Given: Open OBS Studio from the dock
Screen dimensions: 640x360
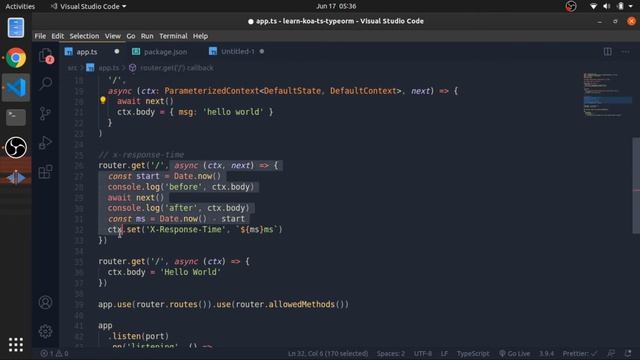Looking at the screenshot, I should pyautogui.click(x=16, y=147).
